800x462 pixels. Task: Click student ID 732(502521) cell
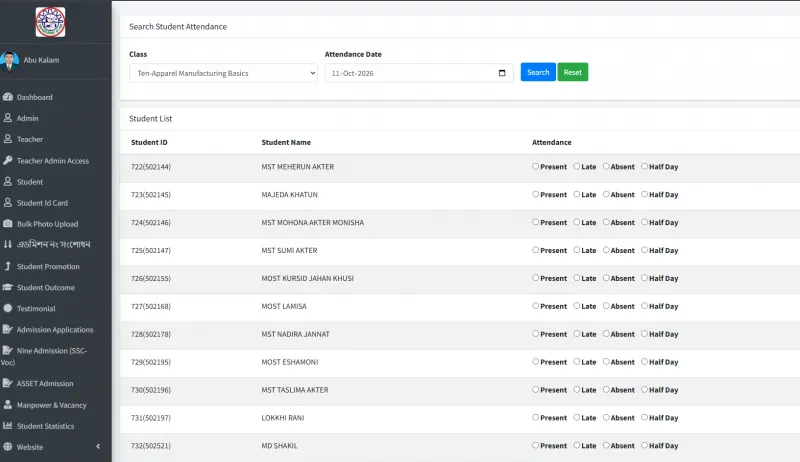tap(151, 446)
